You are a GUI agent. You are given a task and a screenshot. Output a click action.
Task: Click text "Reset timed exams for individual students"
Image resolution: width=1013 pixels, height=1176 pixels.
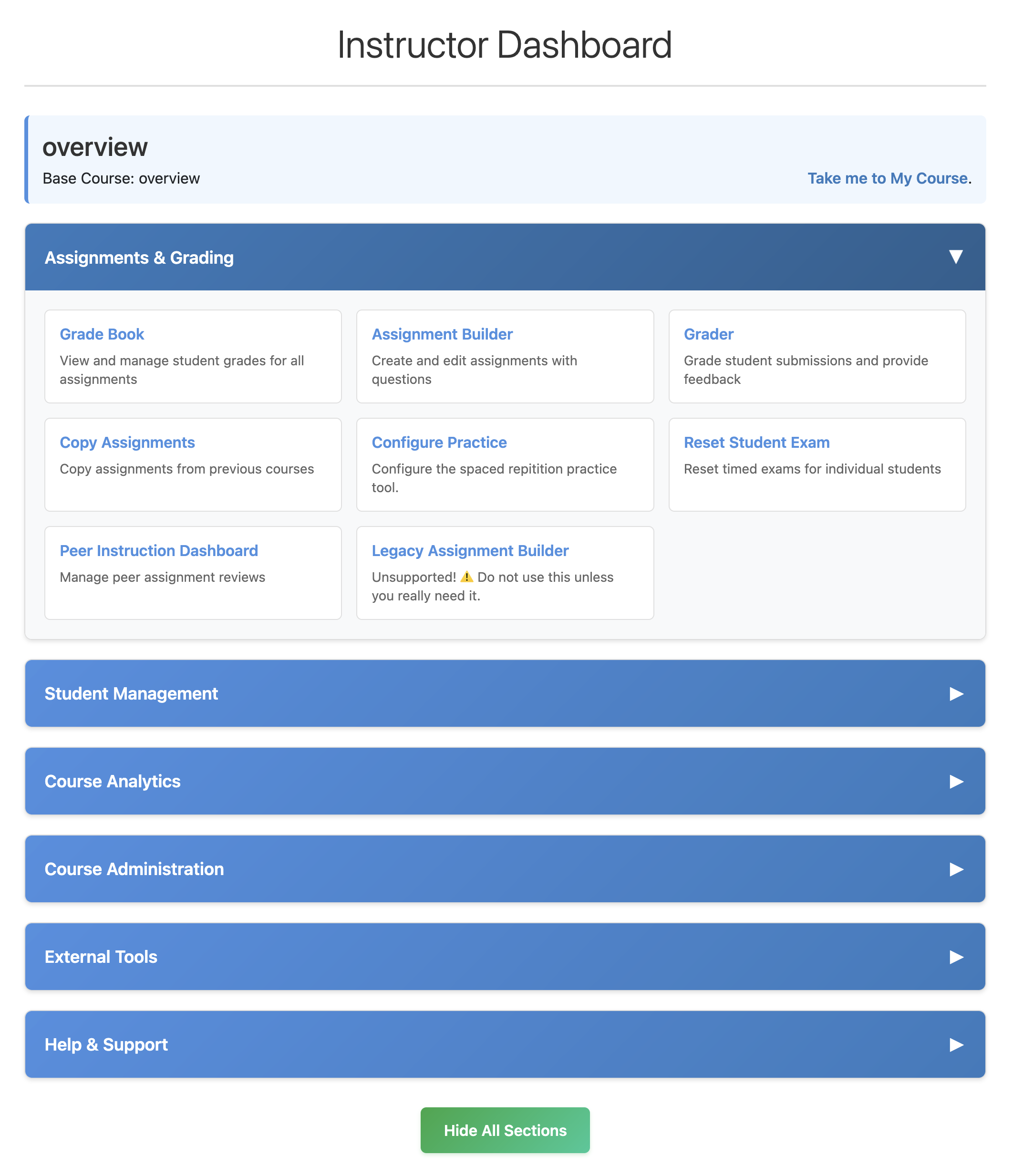pos(812,469)
